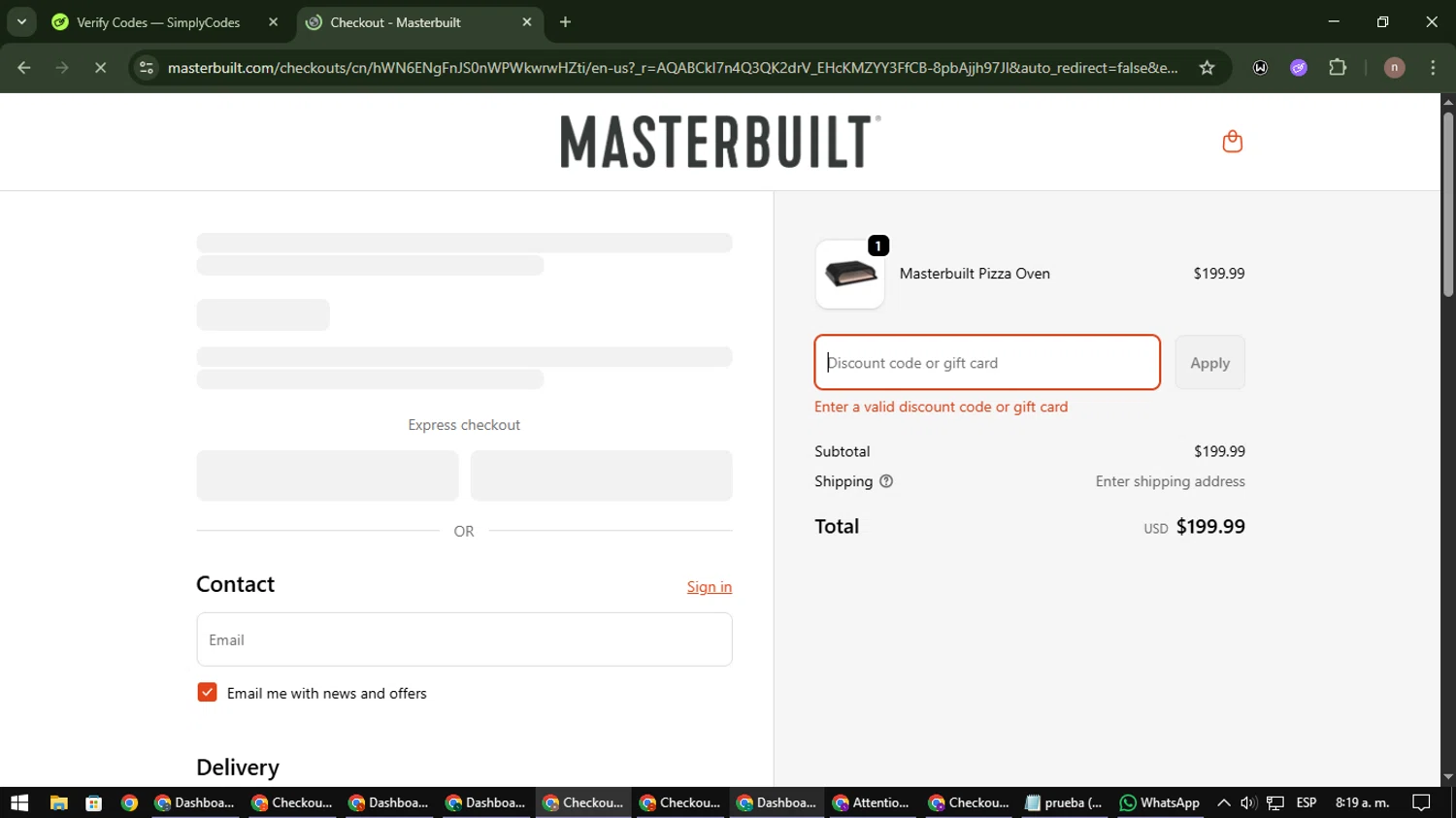
Task: Open the volume control in system tray
Action: [1249, 802]
